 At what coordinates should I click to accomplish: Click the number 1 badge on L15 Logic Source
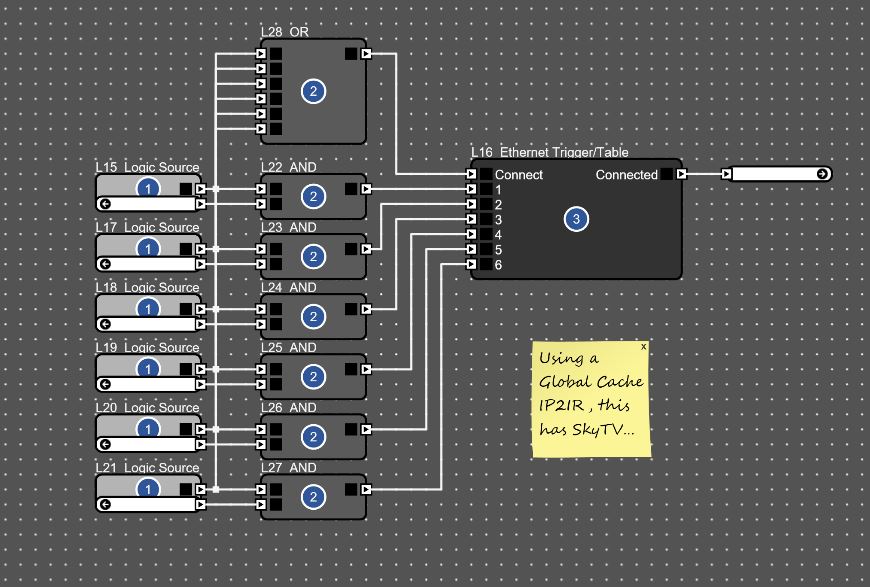coord(148,188)
